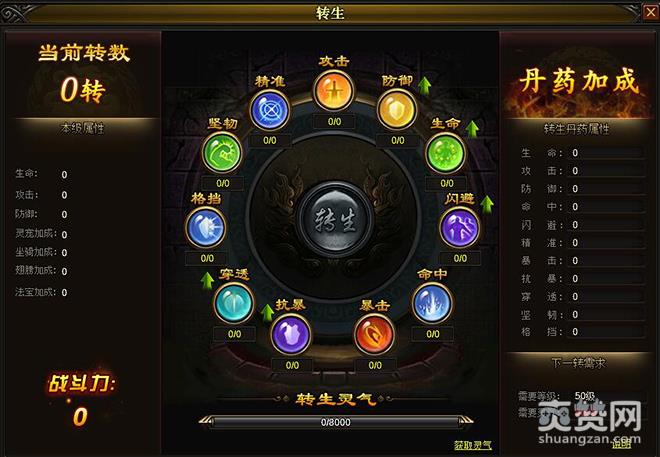Click the blue 命中 hit orb

click(x=432, y=303)
